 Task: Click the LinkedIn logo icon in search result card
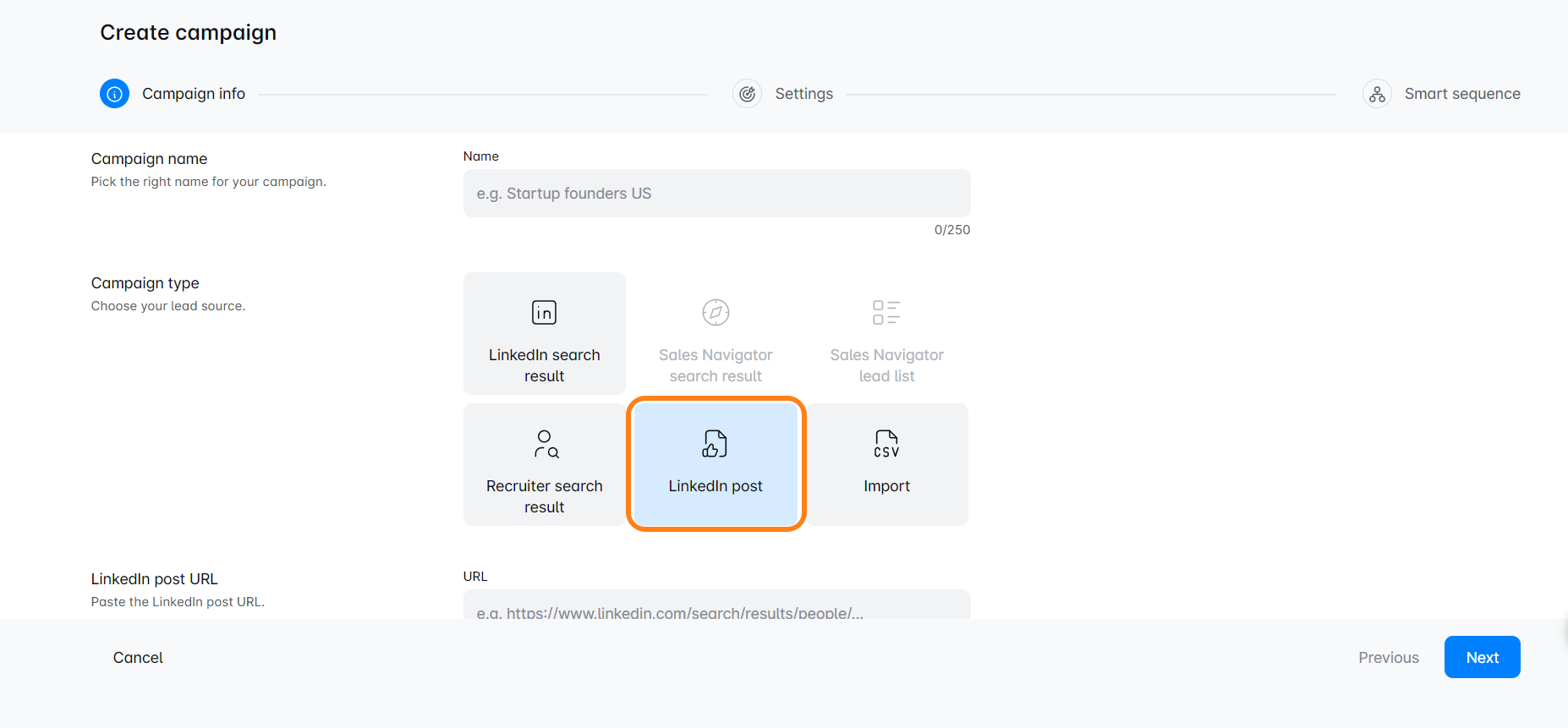point(544,312)
